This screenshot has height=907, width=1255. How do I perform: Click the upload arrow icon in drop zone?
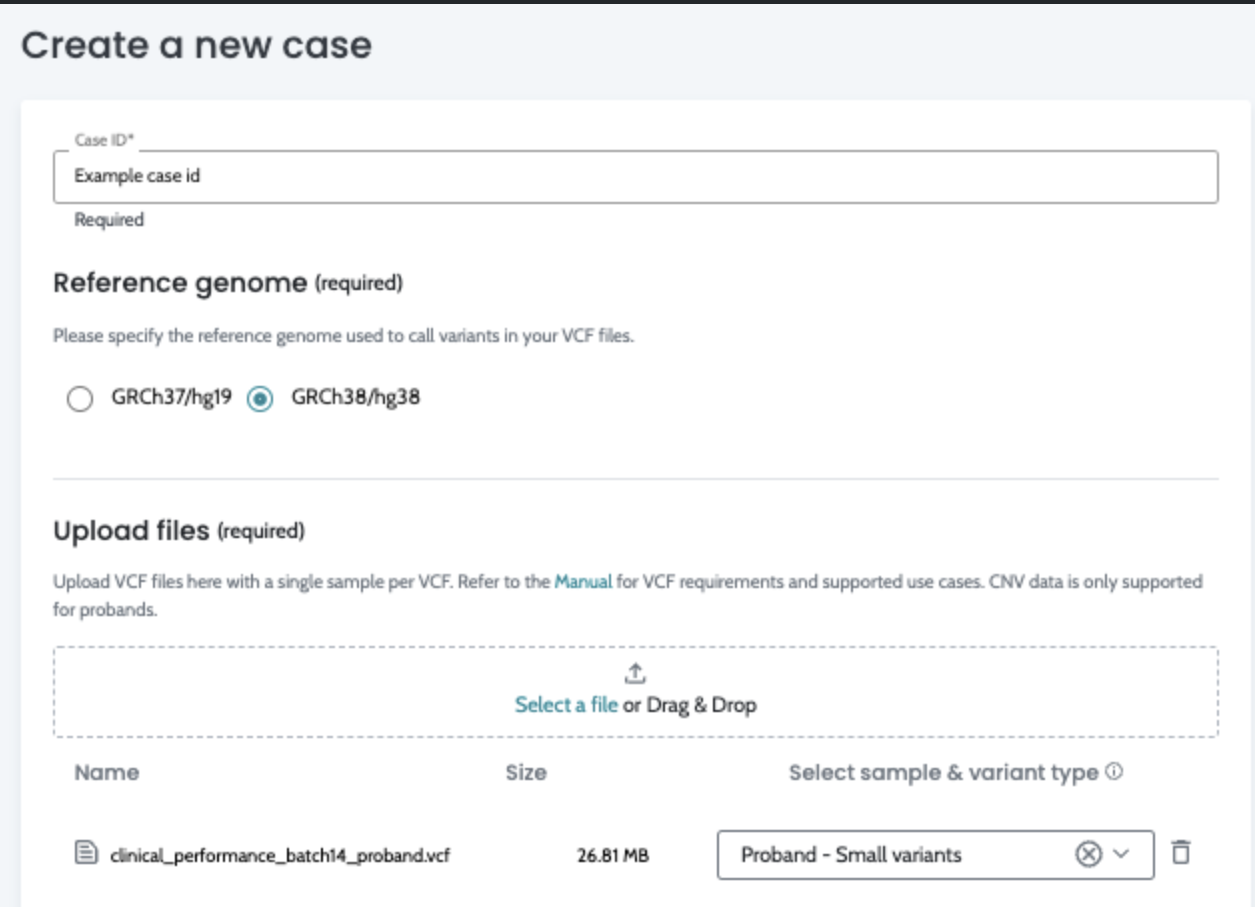click(x=636, y=672)
